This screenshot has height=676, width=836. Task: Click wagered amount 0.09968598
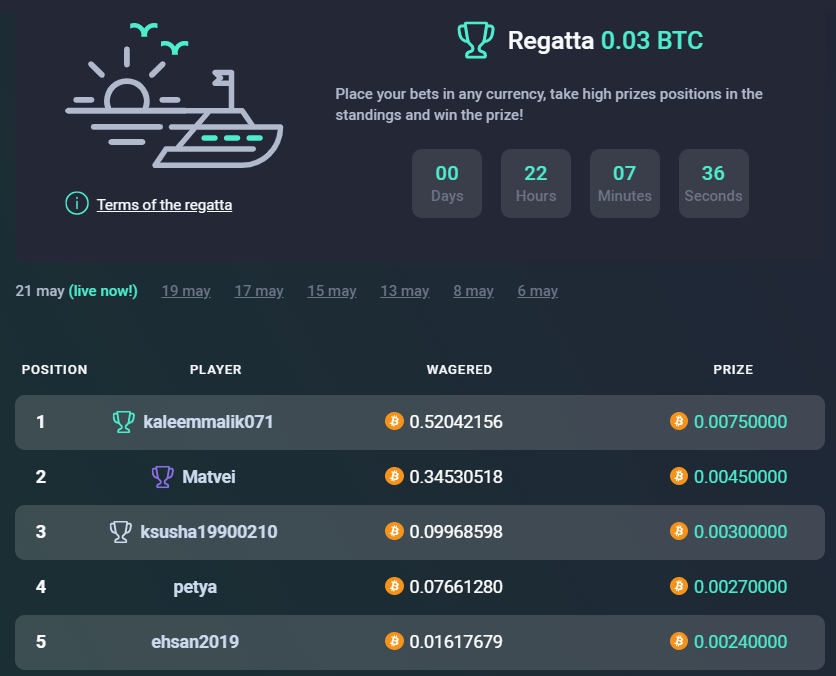point(456,532)
